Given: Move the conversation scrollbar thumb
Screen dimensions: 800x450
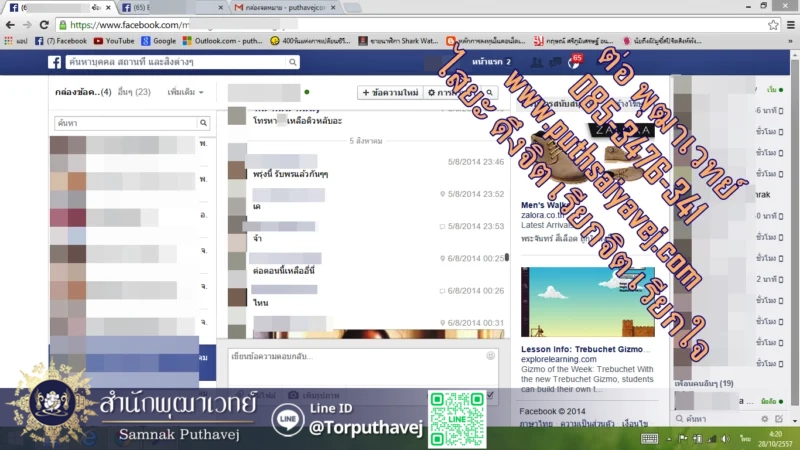Looking at the screenshot, I should click(x=507, y=257).
